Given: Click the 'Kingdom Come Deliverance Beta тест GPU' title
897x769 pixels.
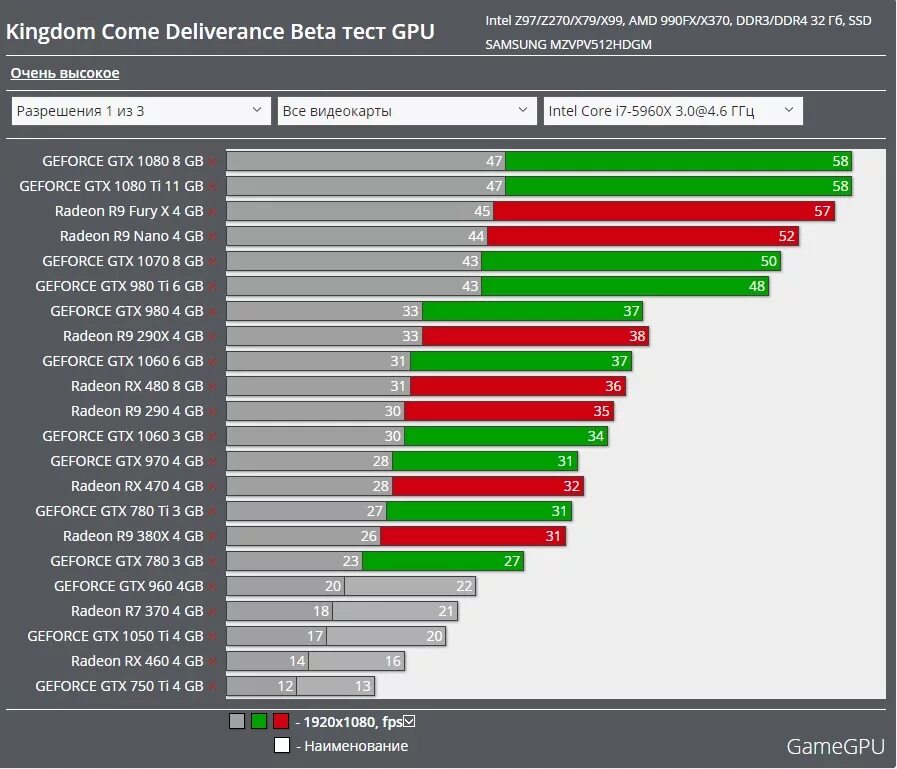Looking at the screenshot, I should [x=220, y=31].
